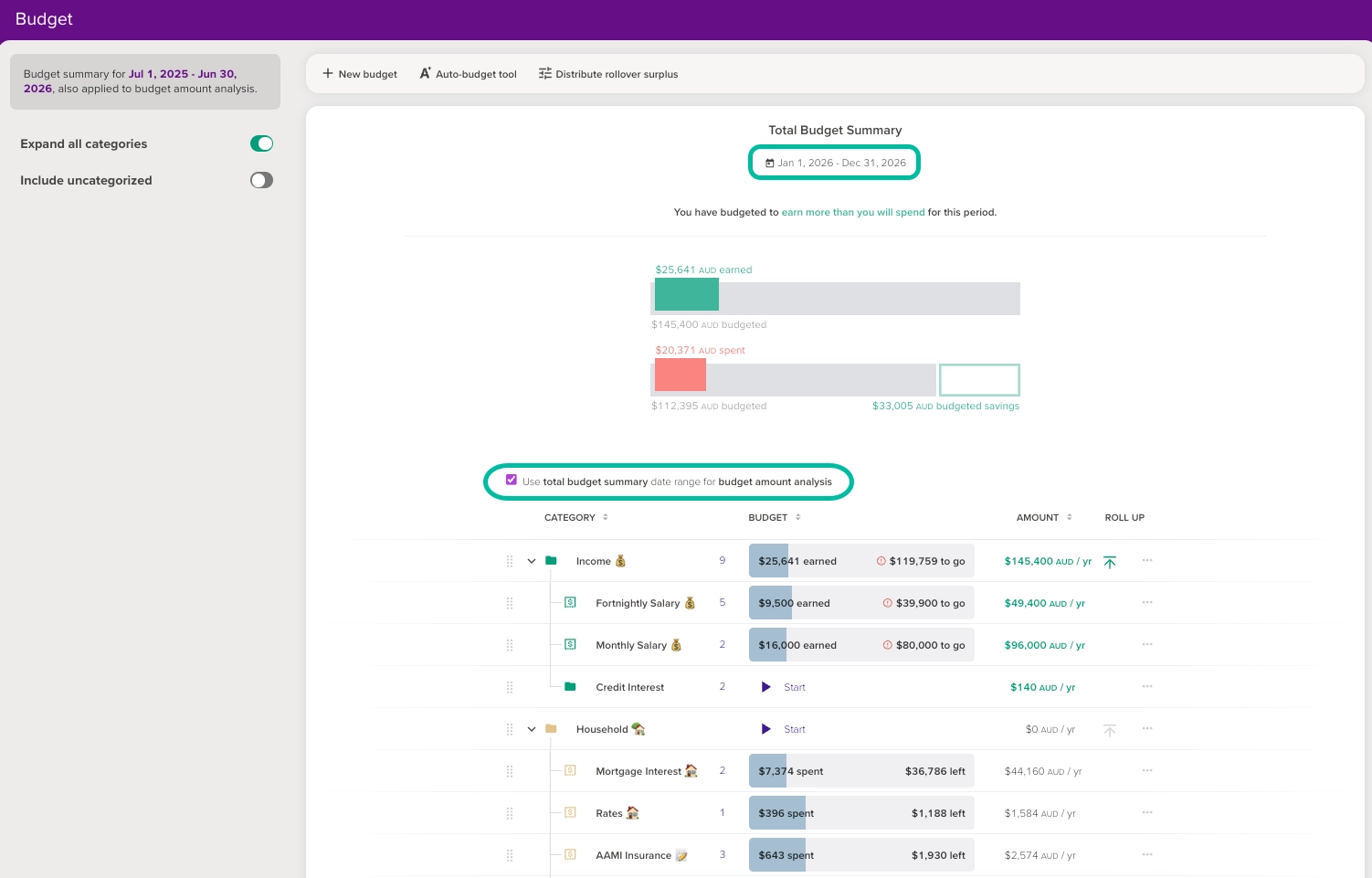Collapse the Income category chevron
The height and width of the screenshot is (878, 1372).
tap(532, 561)
